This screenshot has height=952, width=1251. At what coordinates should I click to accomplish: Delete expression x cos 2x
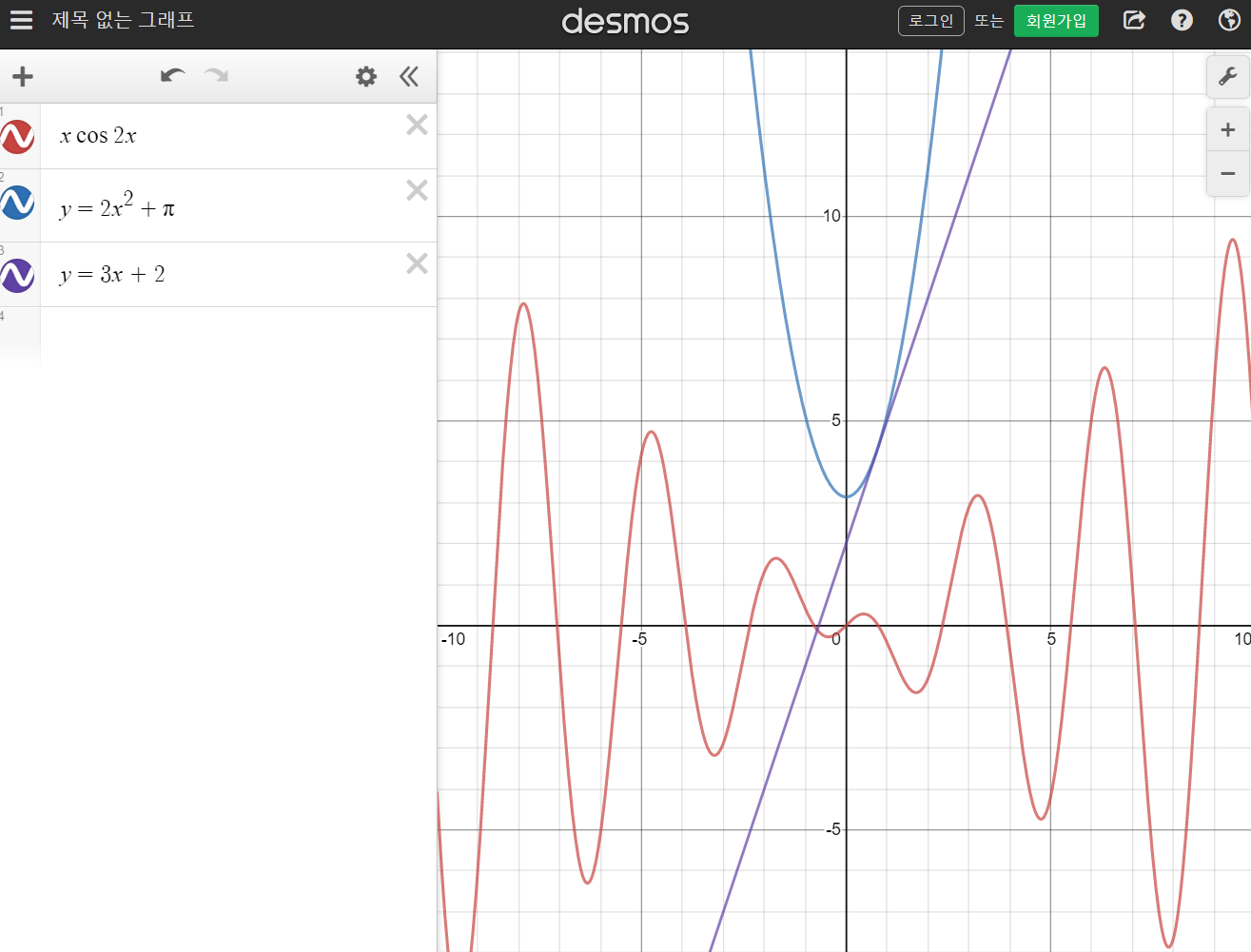tap(417, 125)
